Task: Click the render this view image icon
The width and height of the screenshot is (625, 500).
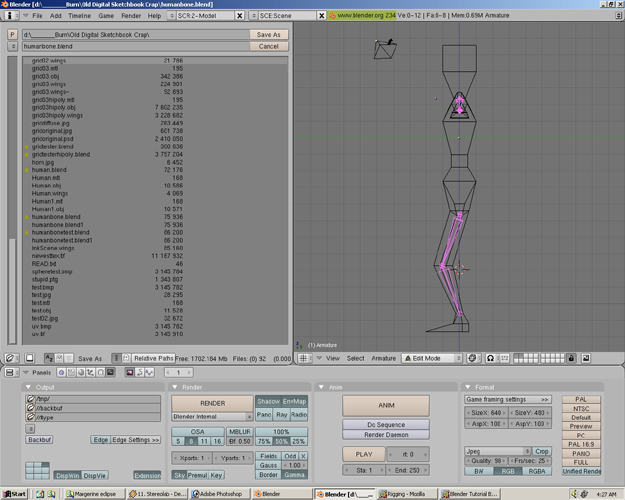Action: pos(586,358)
